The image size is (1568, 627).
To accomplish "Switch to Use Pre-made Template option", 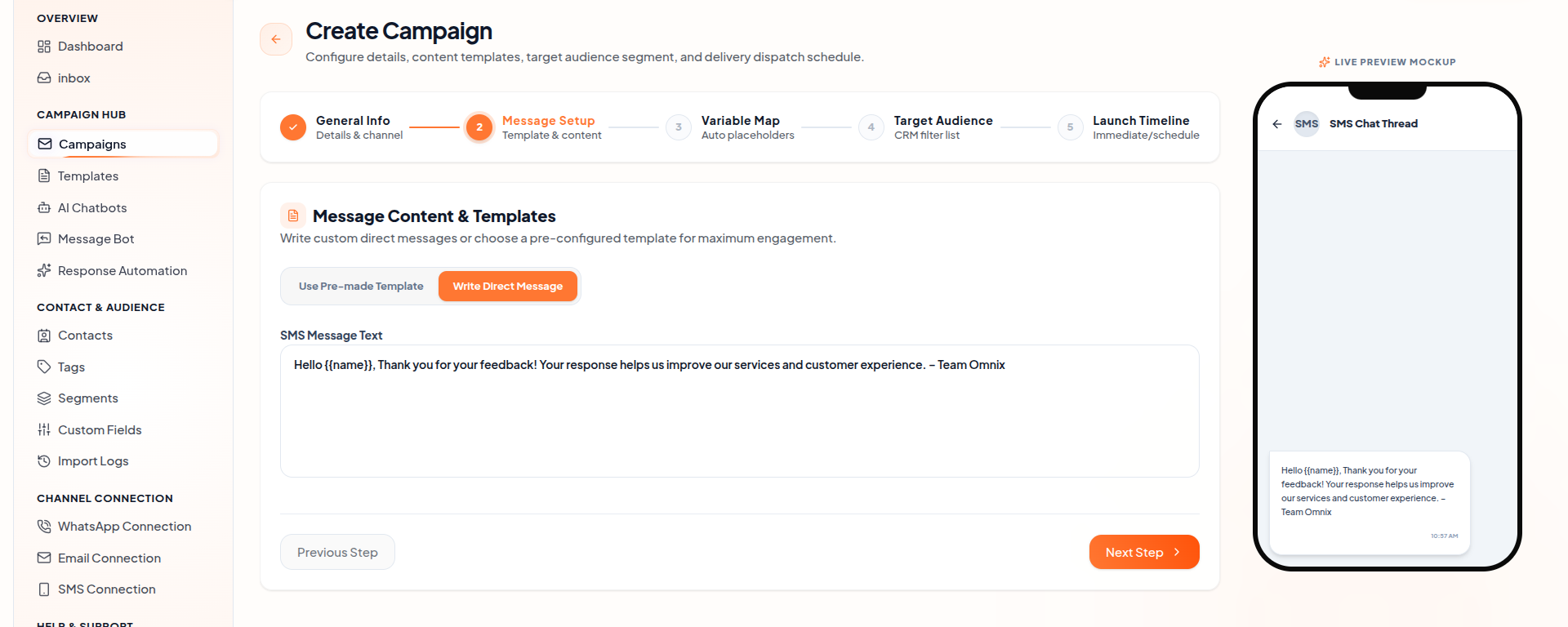I will point(361,287).
